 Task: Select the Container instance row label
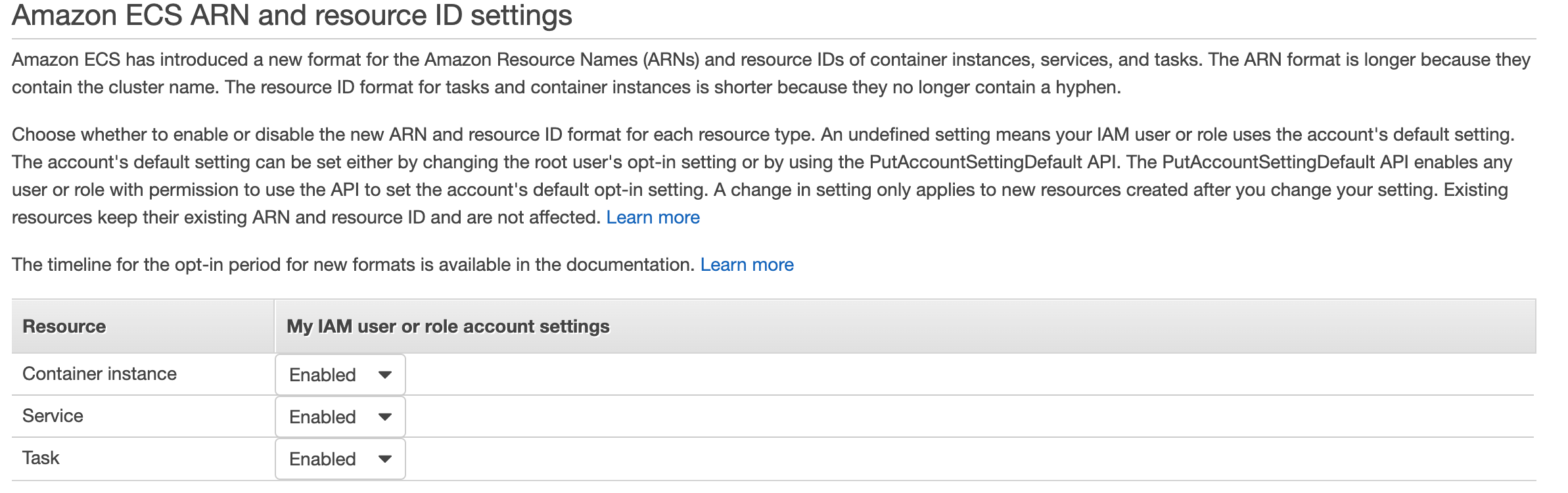click(x=99, y=374)
